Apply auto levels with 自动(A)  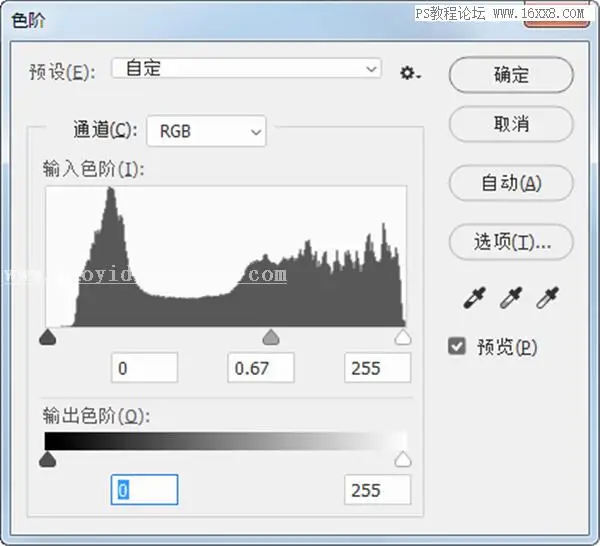point(511,183)
